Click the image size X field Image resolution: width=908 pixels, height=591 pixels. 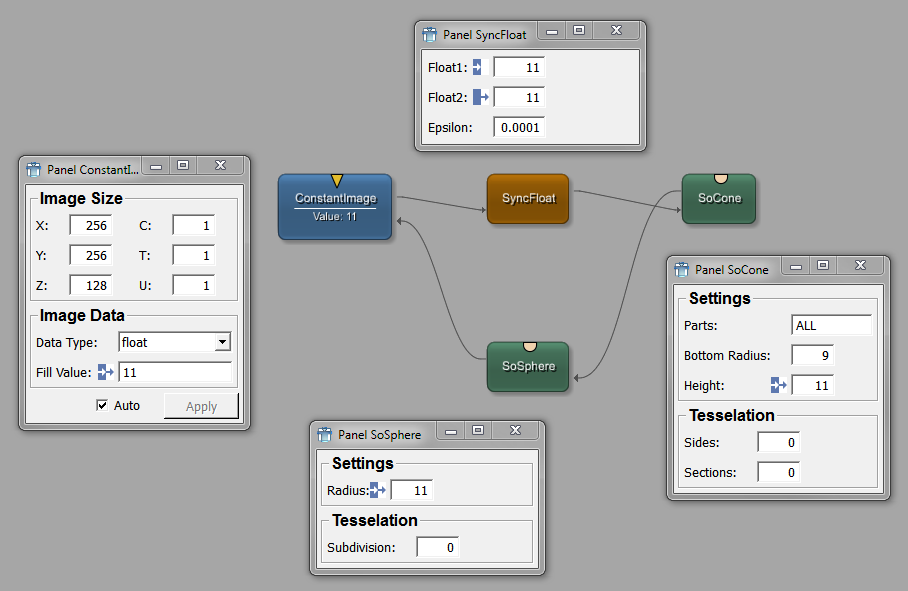pyautogui.click(x=90, y=226)
